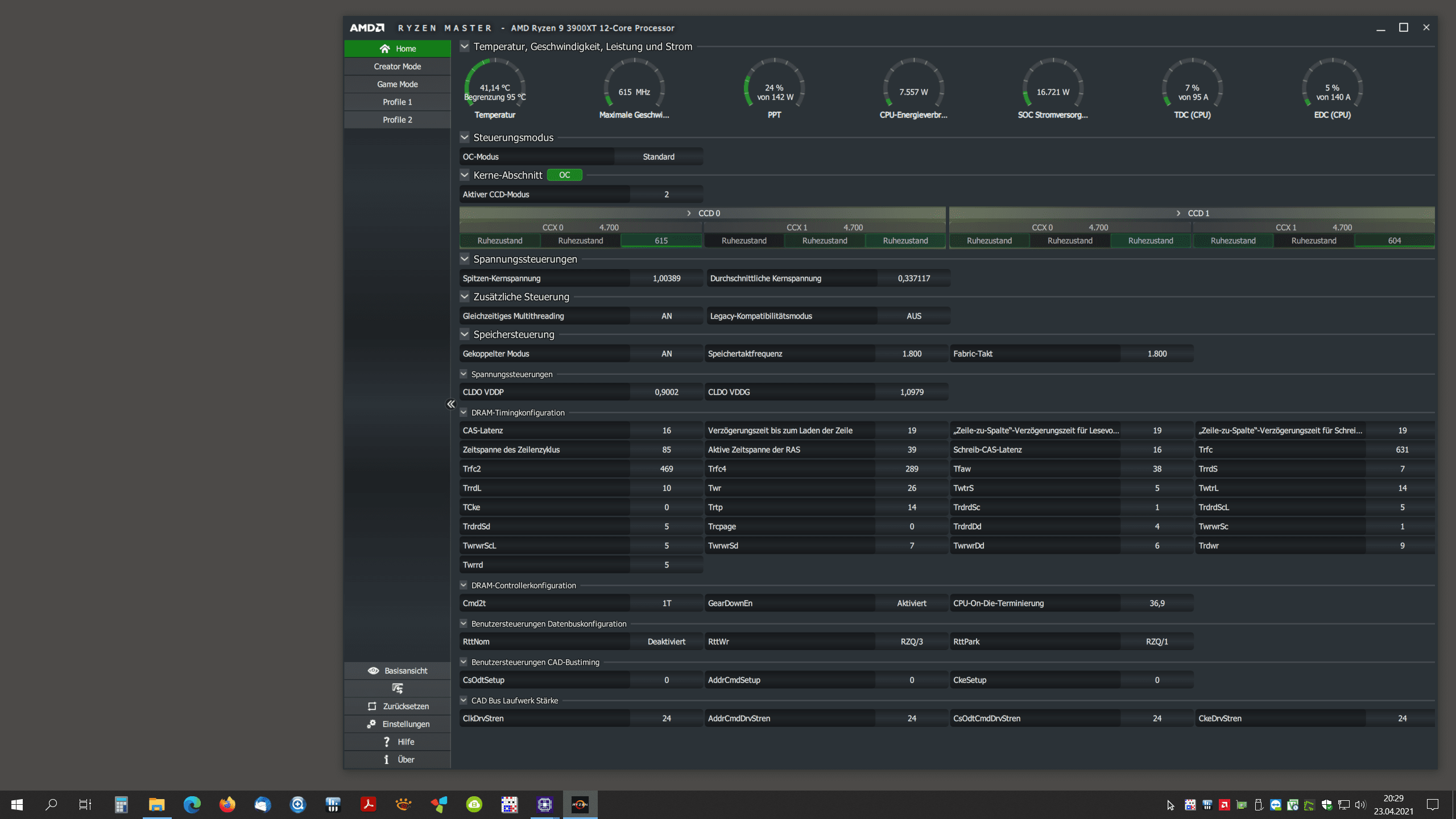The image size is (1456, 819).
Task: Open the CPU-Z chip icon on the taskbar
Action: (x=545, y=804)
